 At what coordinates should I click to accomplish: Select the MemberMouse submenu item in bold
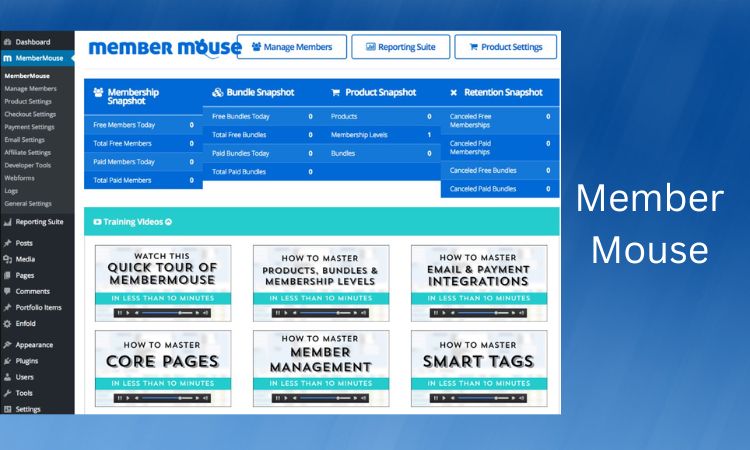tap(27, 76)
